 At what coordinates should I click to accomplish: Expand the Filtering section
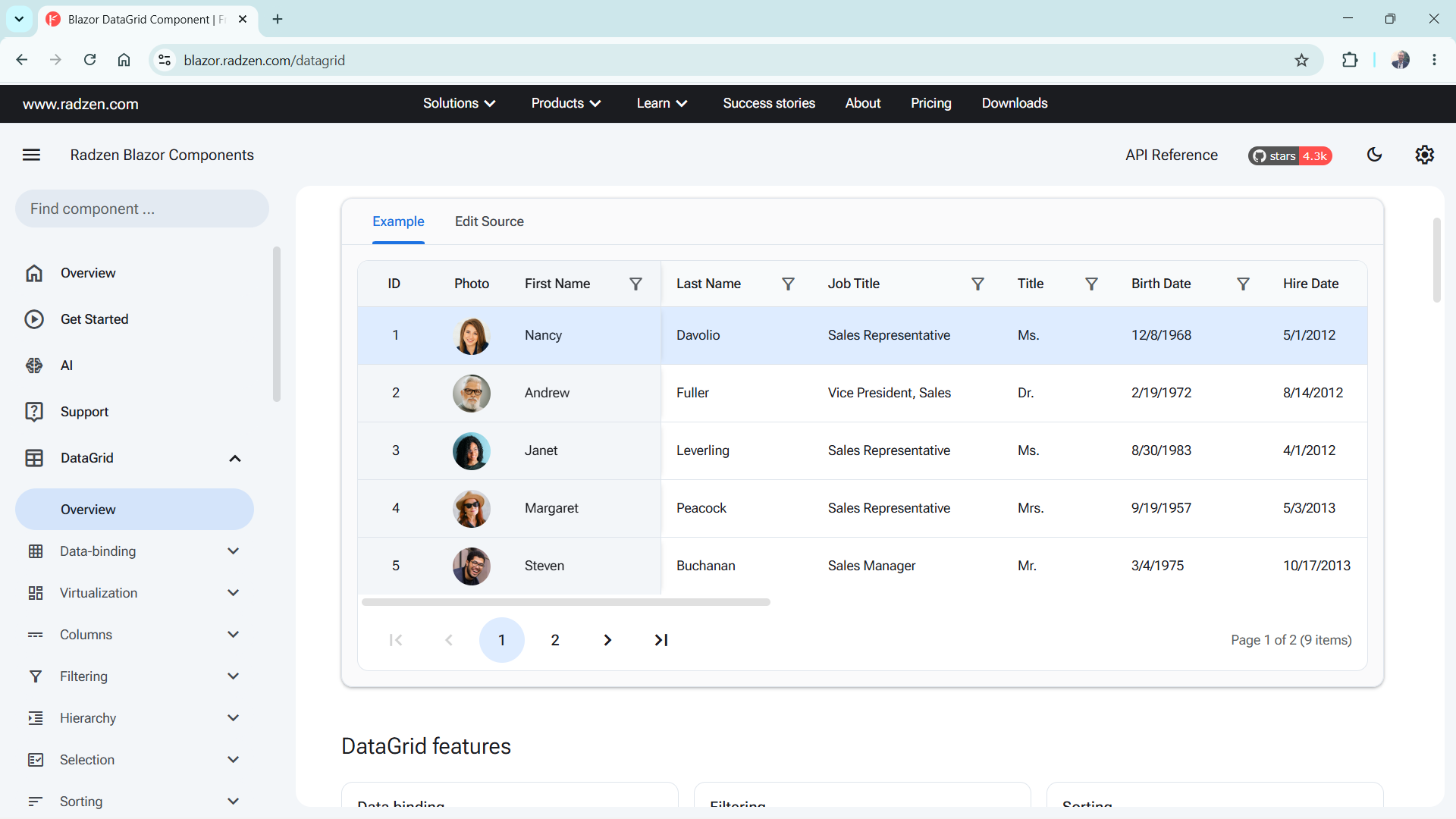(x=234, y=676)
